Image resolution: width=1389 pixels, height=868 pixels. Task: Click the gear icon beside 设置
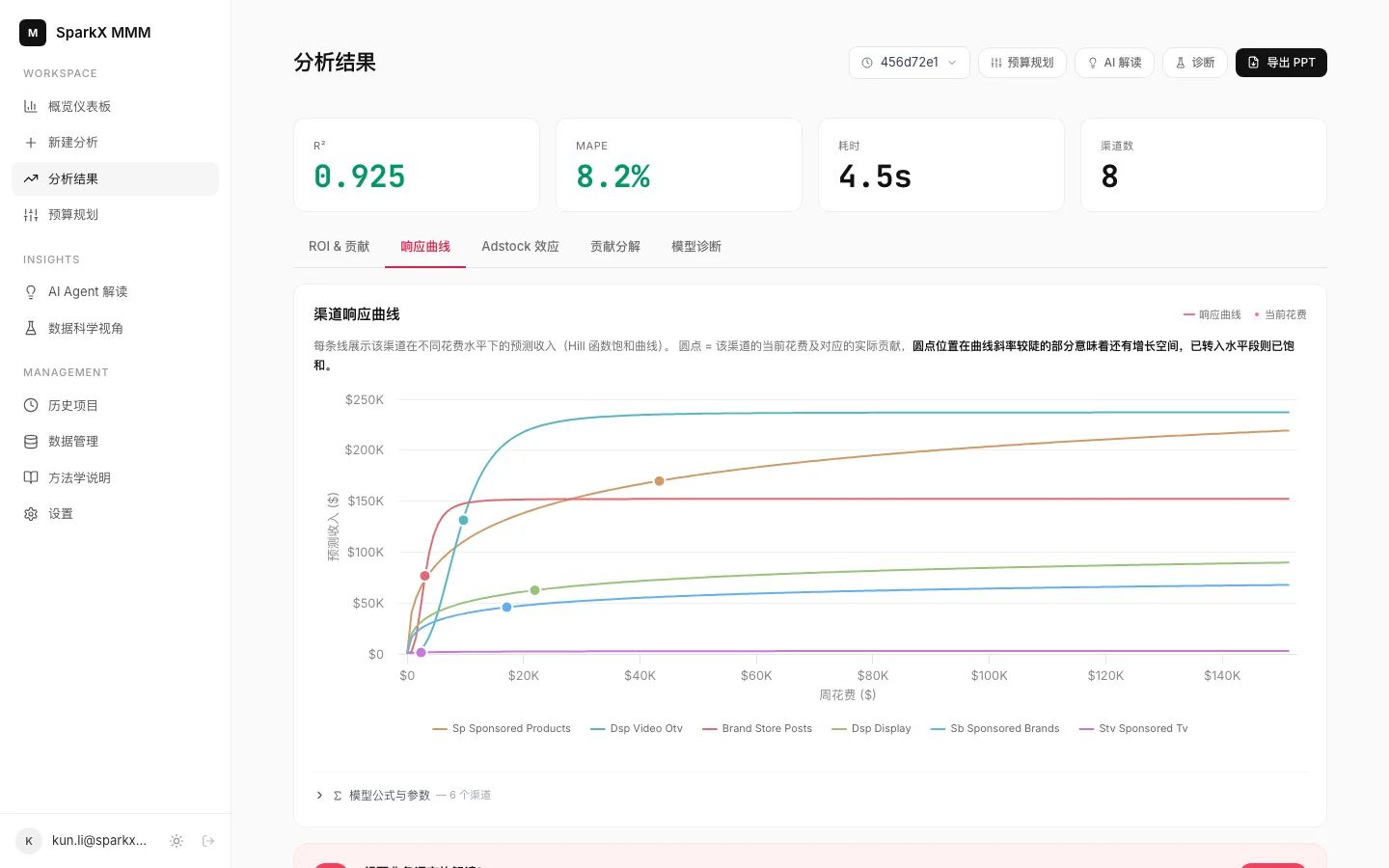click(31, 514)
